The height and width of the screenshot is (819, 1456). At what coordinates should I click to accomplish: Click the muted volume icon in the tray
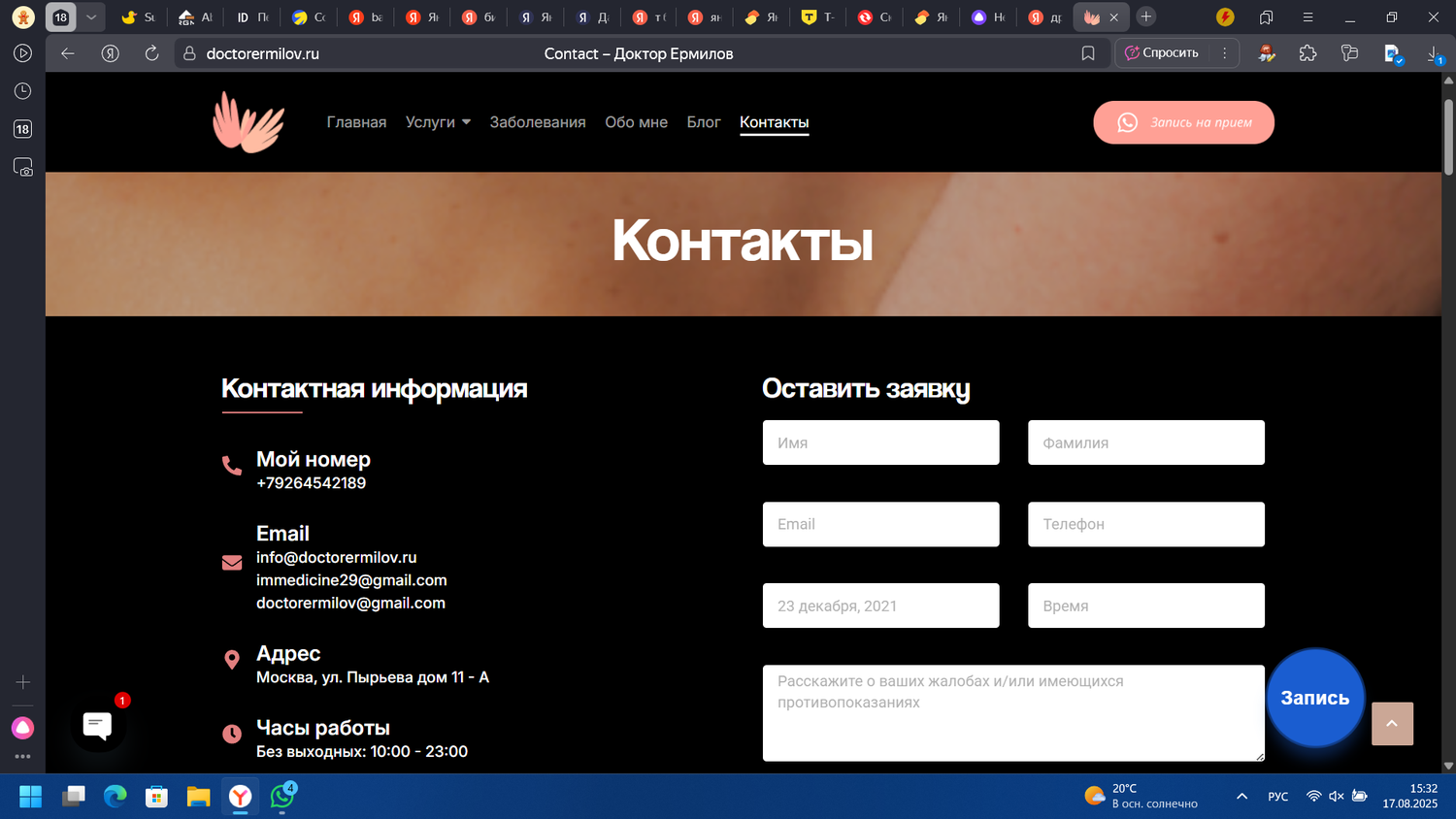click(x=1336, y=796)
